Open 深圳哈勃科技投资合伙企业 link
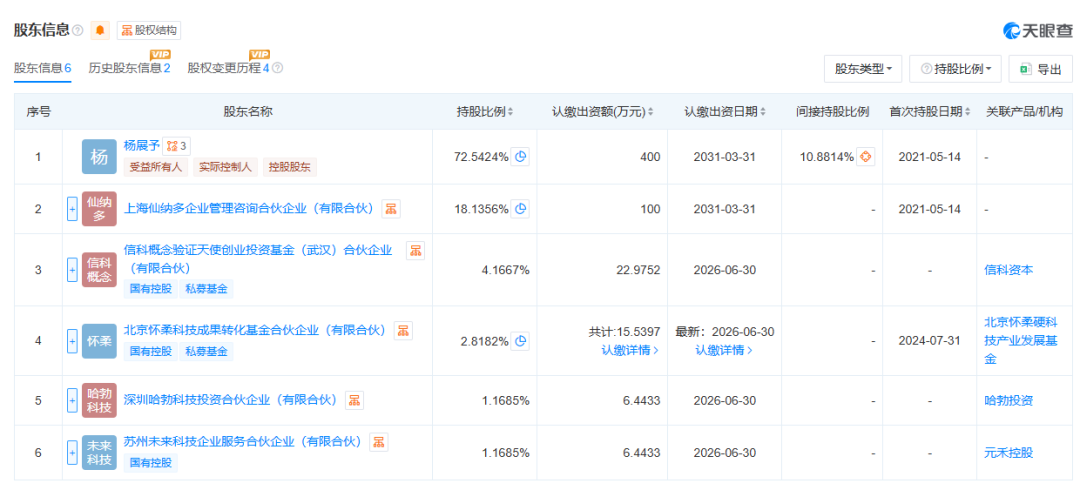Image resolution: width=1080 pixels, height=490 pixels. 230,400
